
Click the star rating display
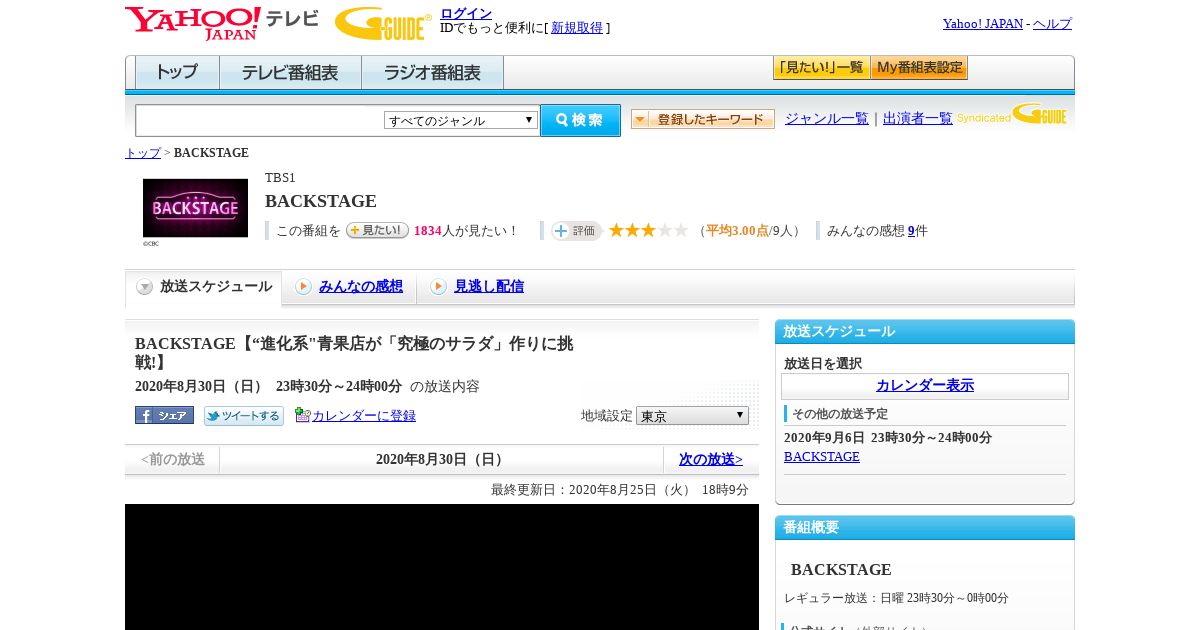pos(648,230)
